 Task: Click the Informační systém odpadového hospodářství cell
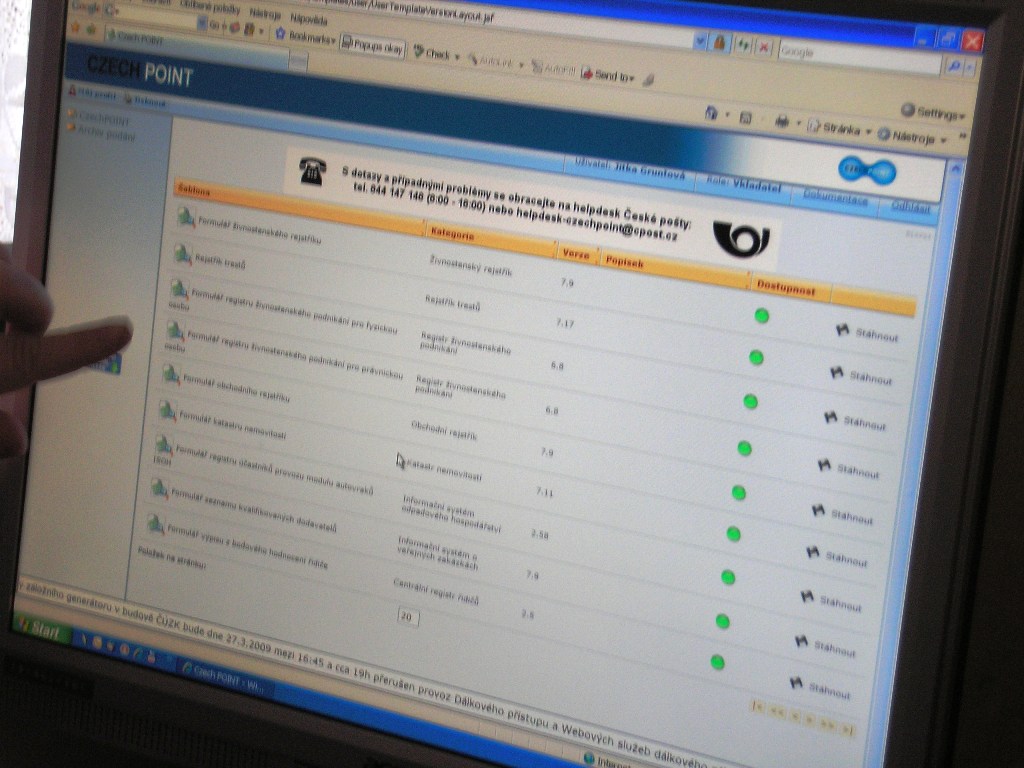point(451,514)
